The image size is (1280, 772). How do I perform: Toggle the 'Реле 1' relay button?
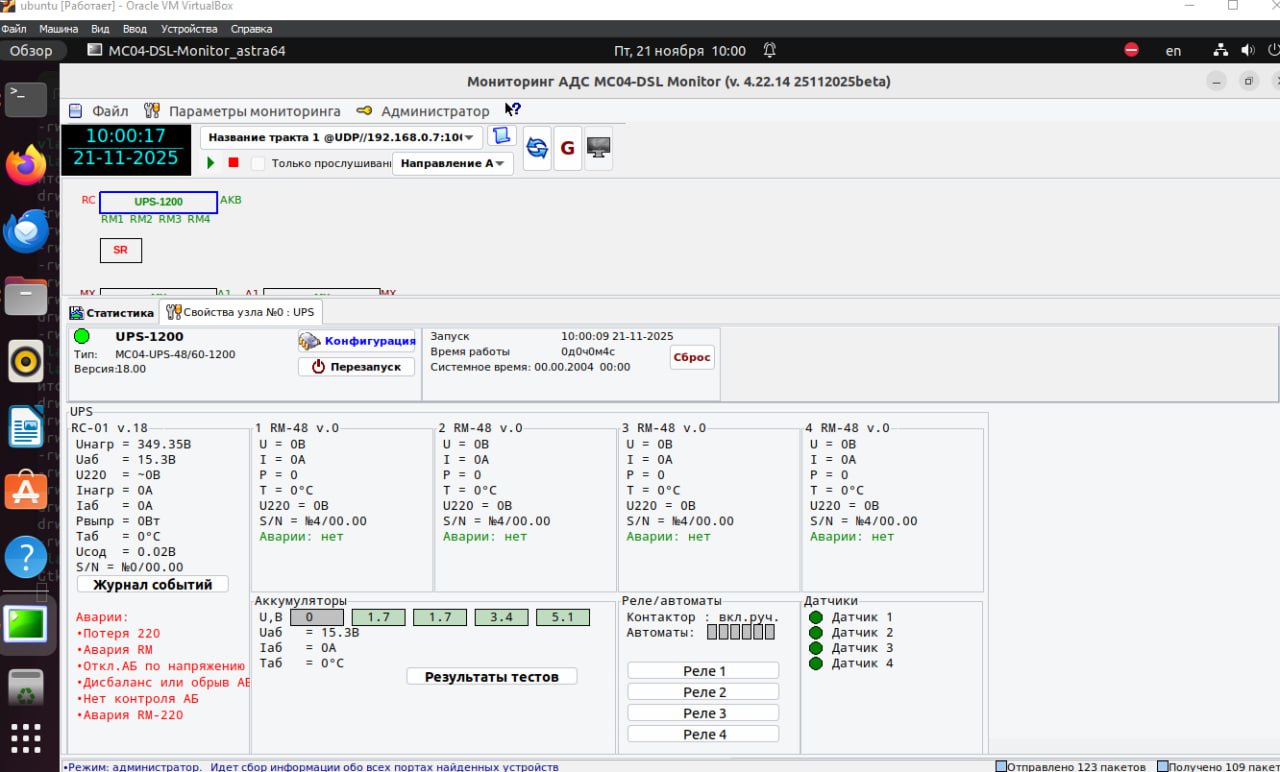(703, 671)
